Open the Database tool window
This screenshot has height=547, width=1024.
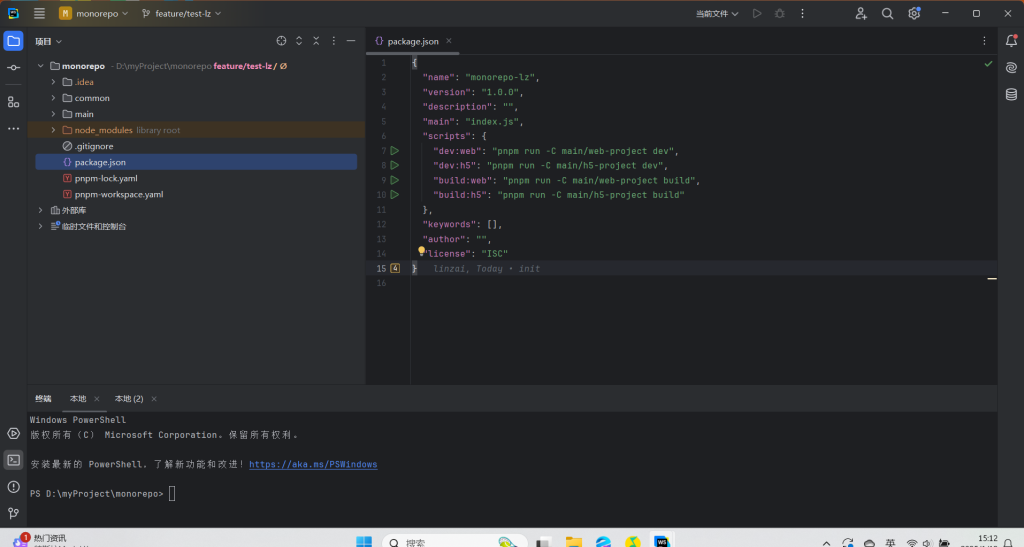pos(1011,95)
